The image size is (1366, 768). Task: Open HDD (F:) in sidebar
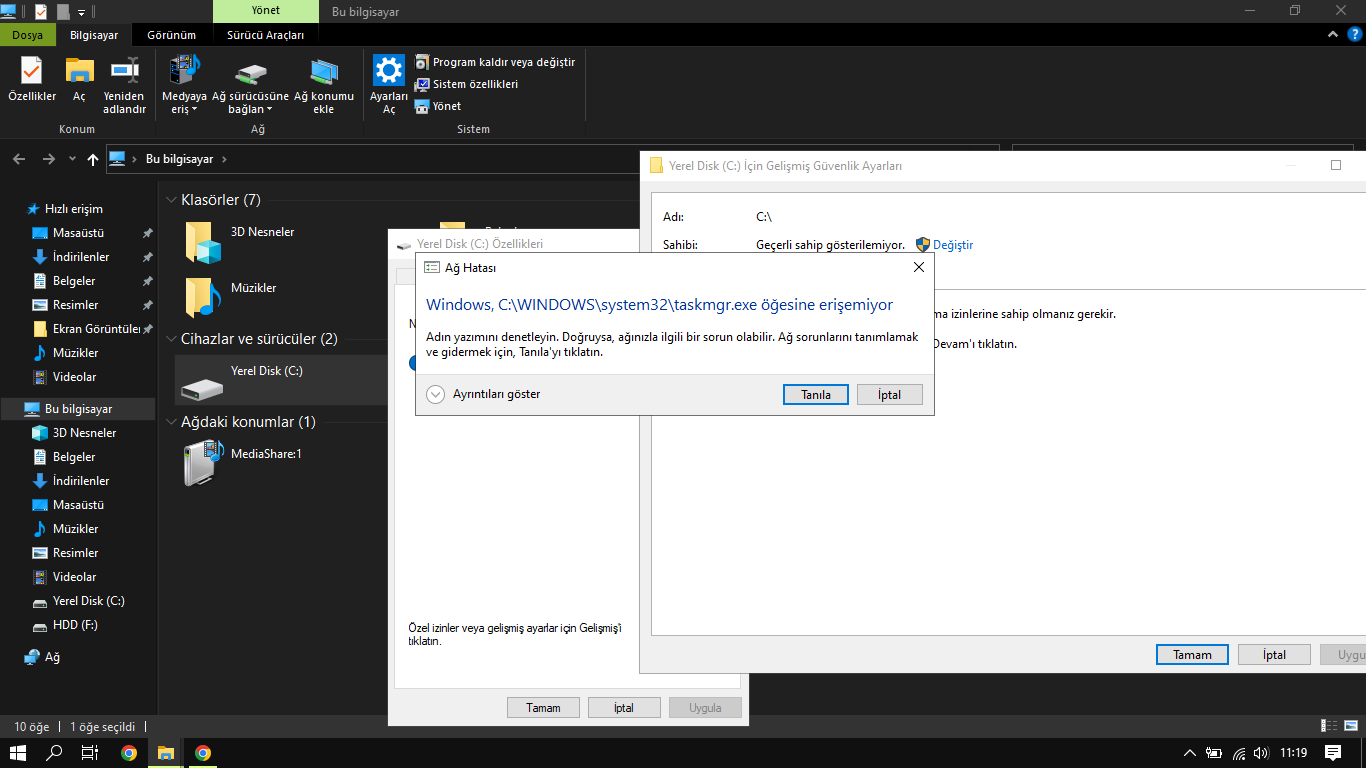pos(75,625)
